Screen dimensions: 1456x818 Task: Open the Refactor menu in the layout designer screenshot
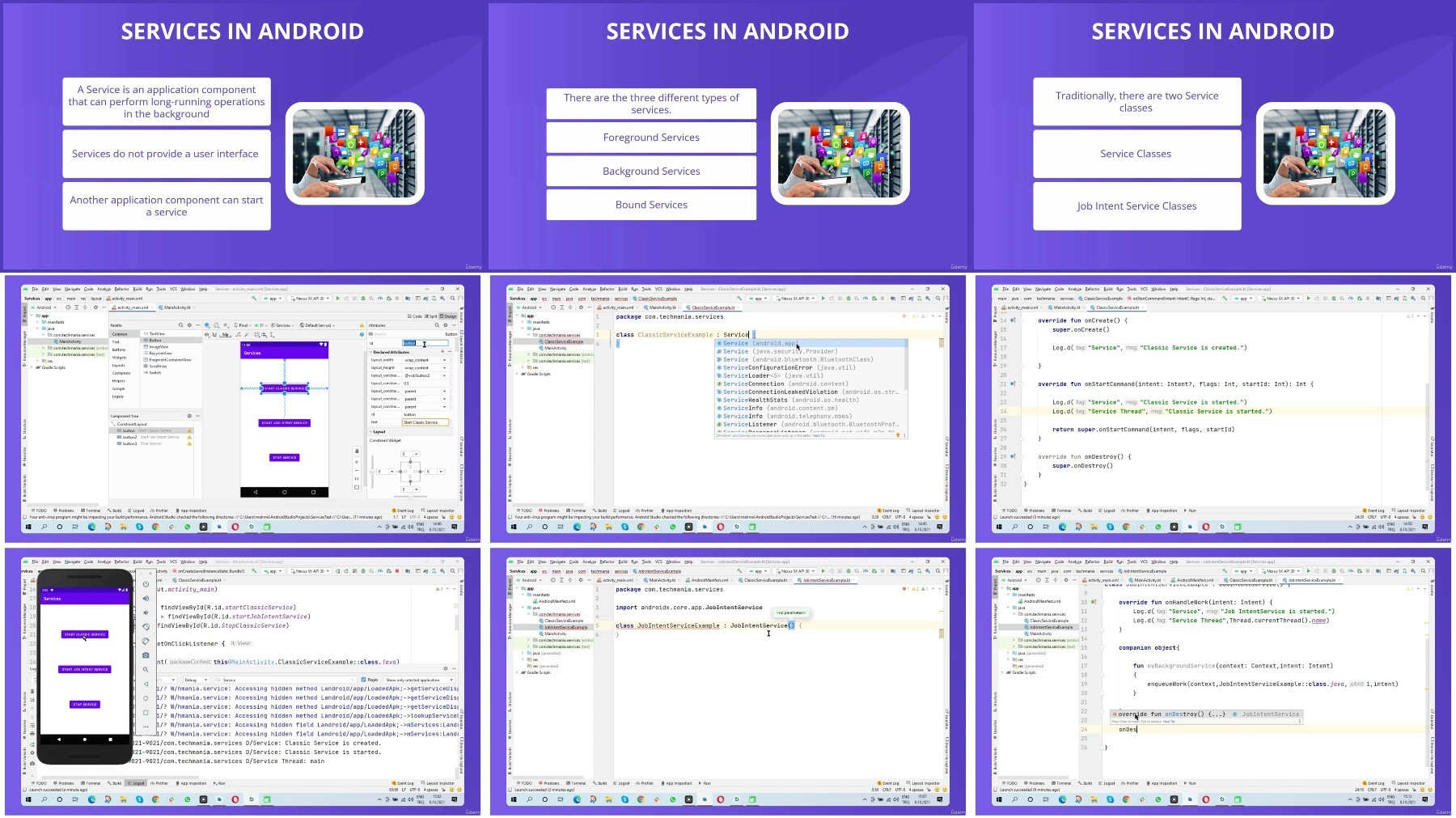coord(121,289)
